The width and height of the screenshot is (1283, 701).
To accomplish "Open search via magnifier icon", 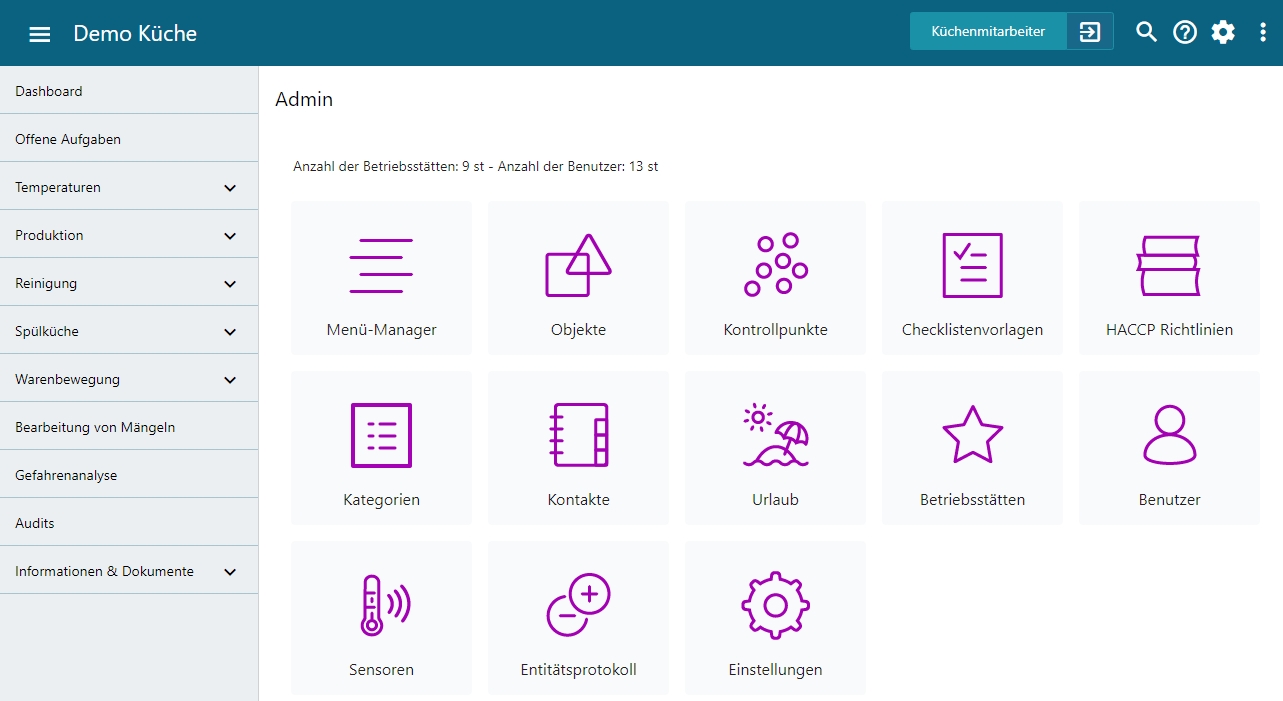I will (1147, 32).
